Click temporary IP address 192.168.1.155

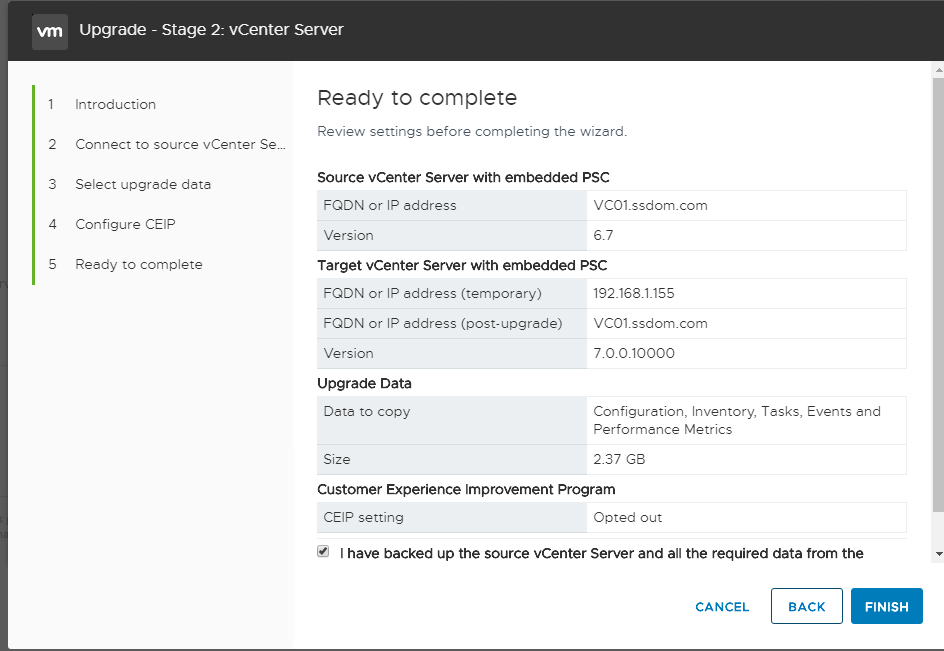[x=633, y=293]
